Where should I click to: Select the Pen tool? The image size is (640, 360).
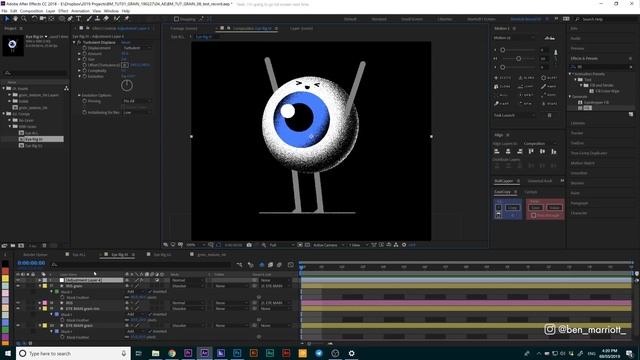pos(70,19)
